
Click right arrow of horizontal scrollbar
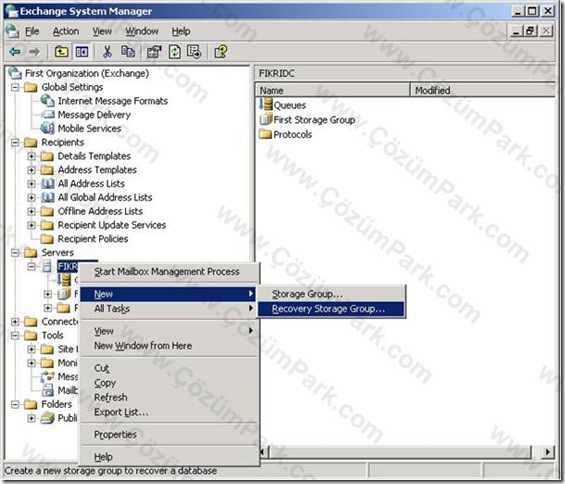(x=548, y=452)
